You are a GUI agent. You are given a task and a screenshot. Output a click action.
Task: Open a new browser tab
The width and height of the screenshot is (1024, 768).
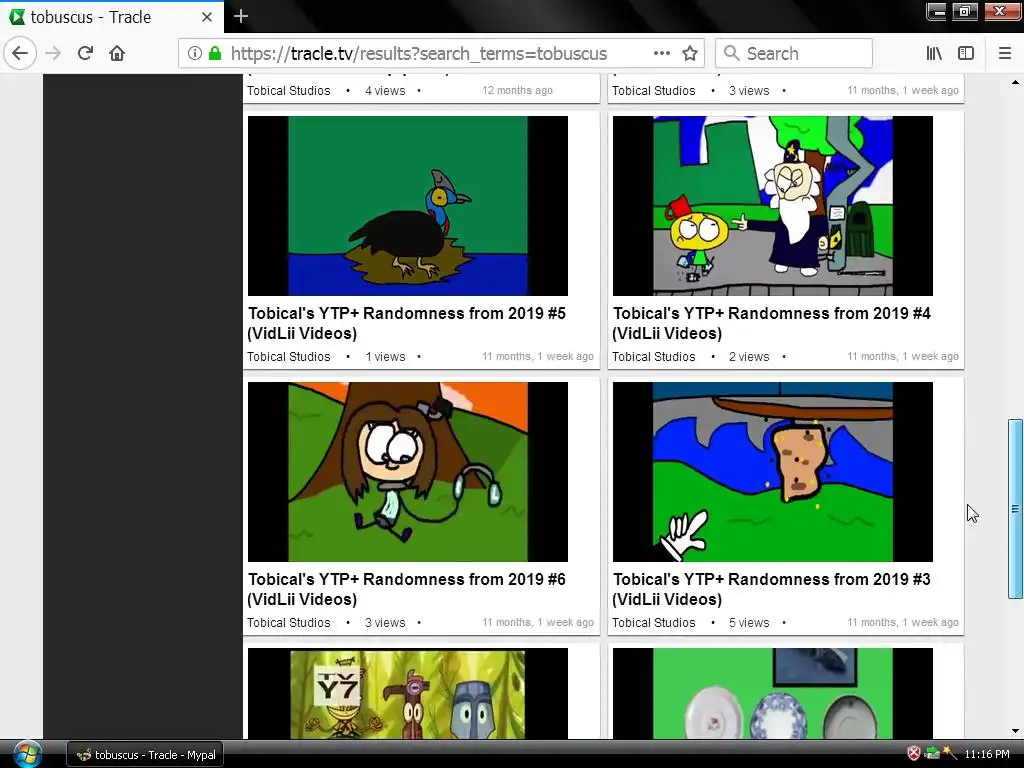tap(241, 16)
